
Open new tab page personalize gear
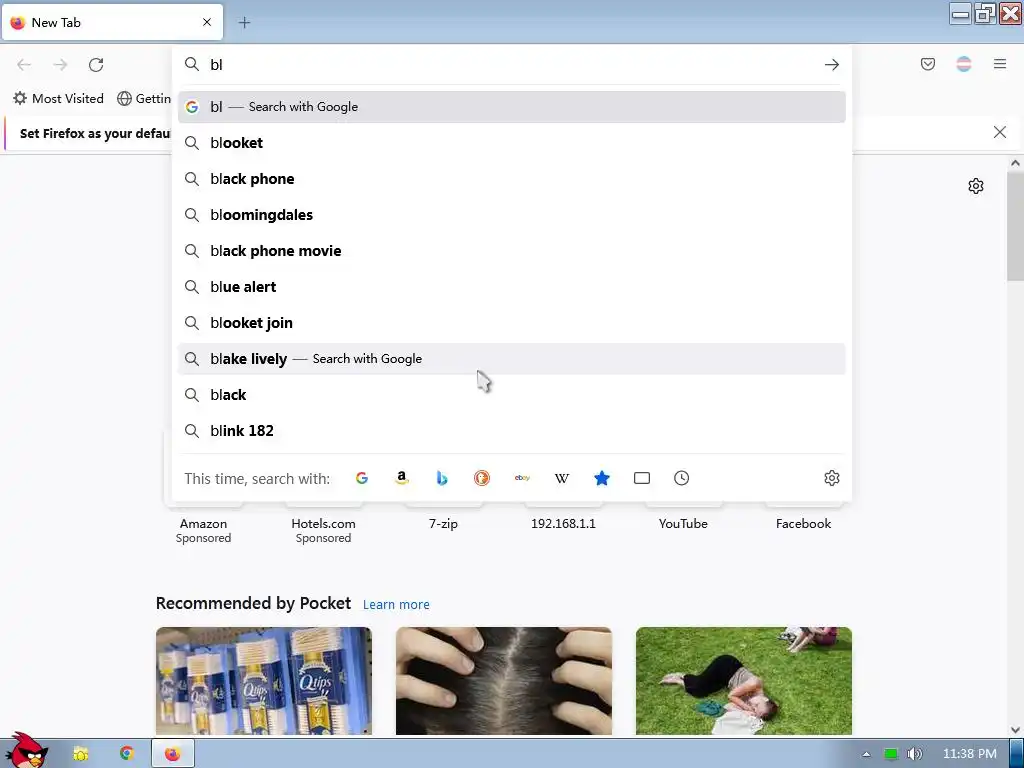(x=976, y=186)
